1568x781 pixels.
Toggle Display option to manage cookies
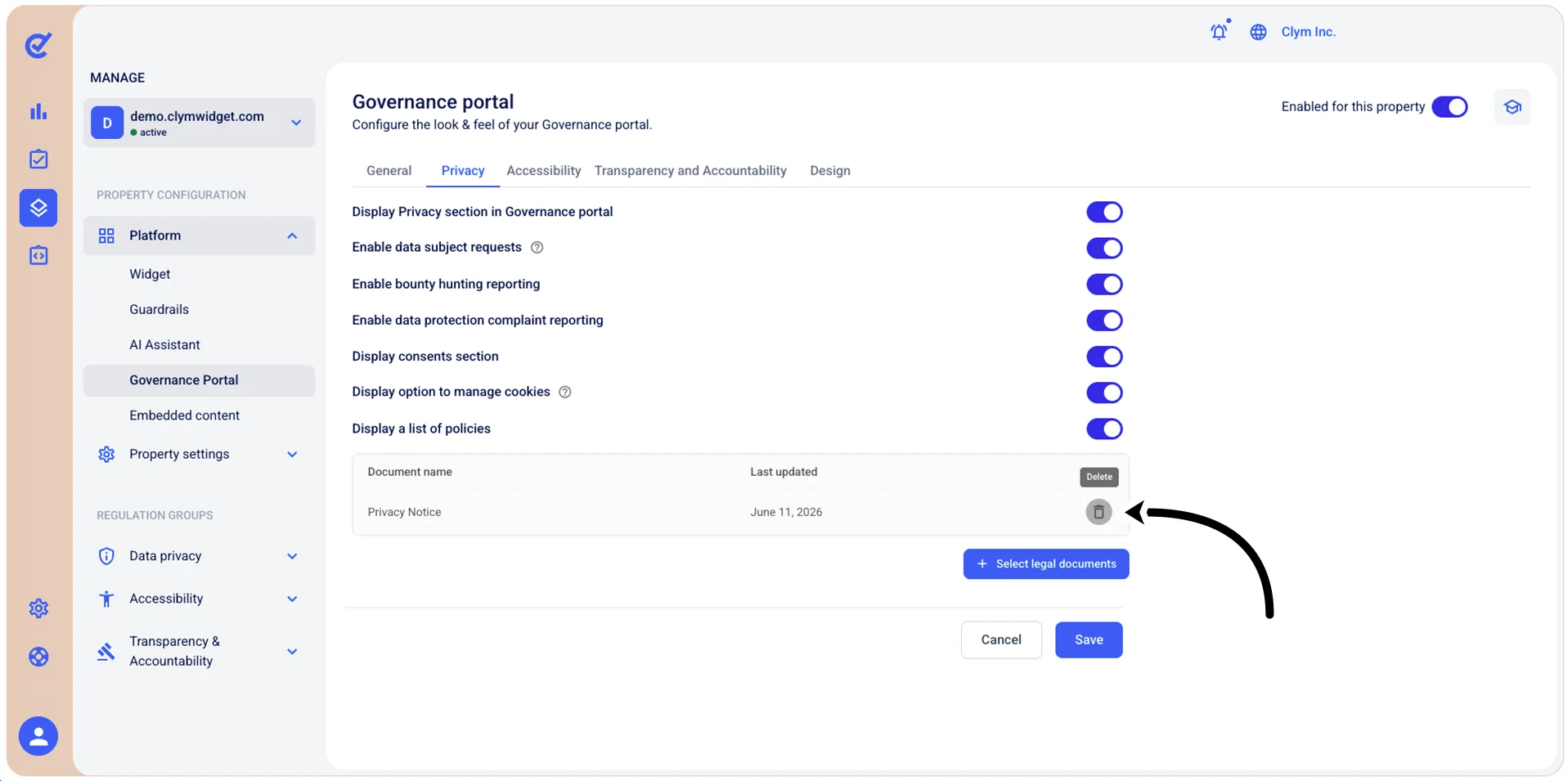click(1104, 393)
